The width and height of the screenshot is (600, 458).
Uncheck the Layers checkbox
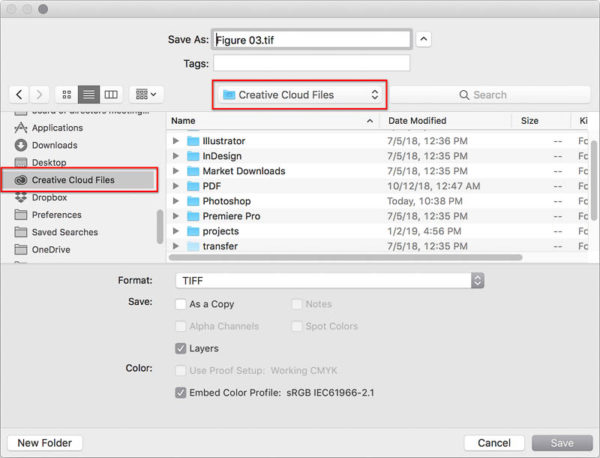pos(181,348)
